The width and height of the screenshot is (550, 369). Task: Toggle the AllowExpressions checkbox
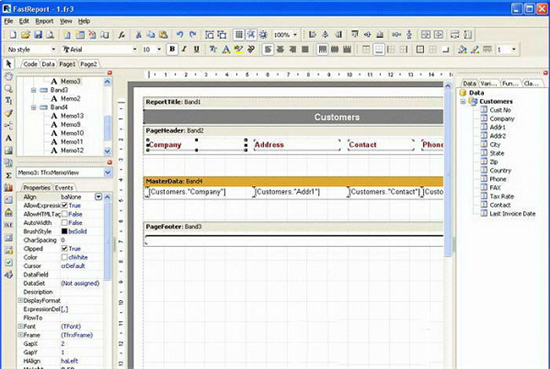(x=65, y=206)
